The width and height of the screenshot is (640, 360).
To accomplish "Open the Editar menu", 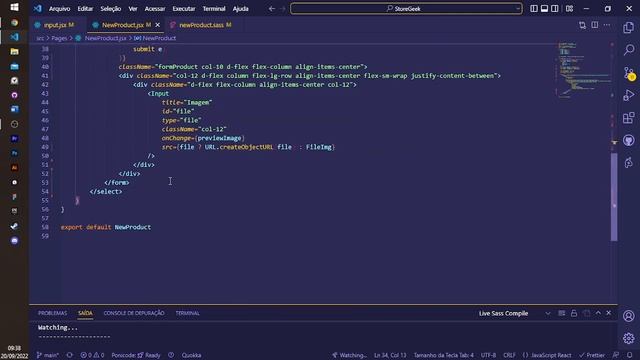I will pos(85,9).
